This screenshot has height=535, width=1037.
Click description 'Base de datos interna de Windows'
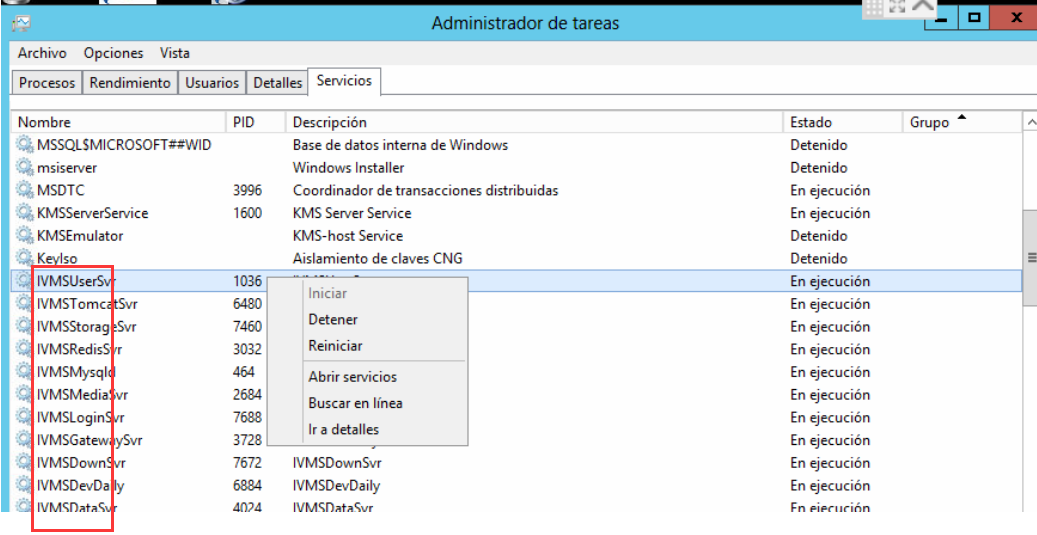click(x=400, y=145)
